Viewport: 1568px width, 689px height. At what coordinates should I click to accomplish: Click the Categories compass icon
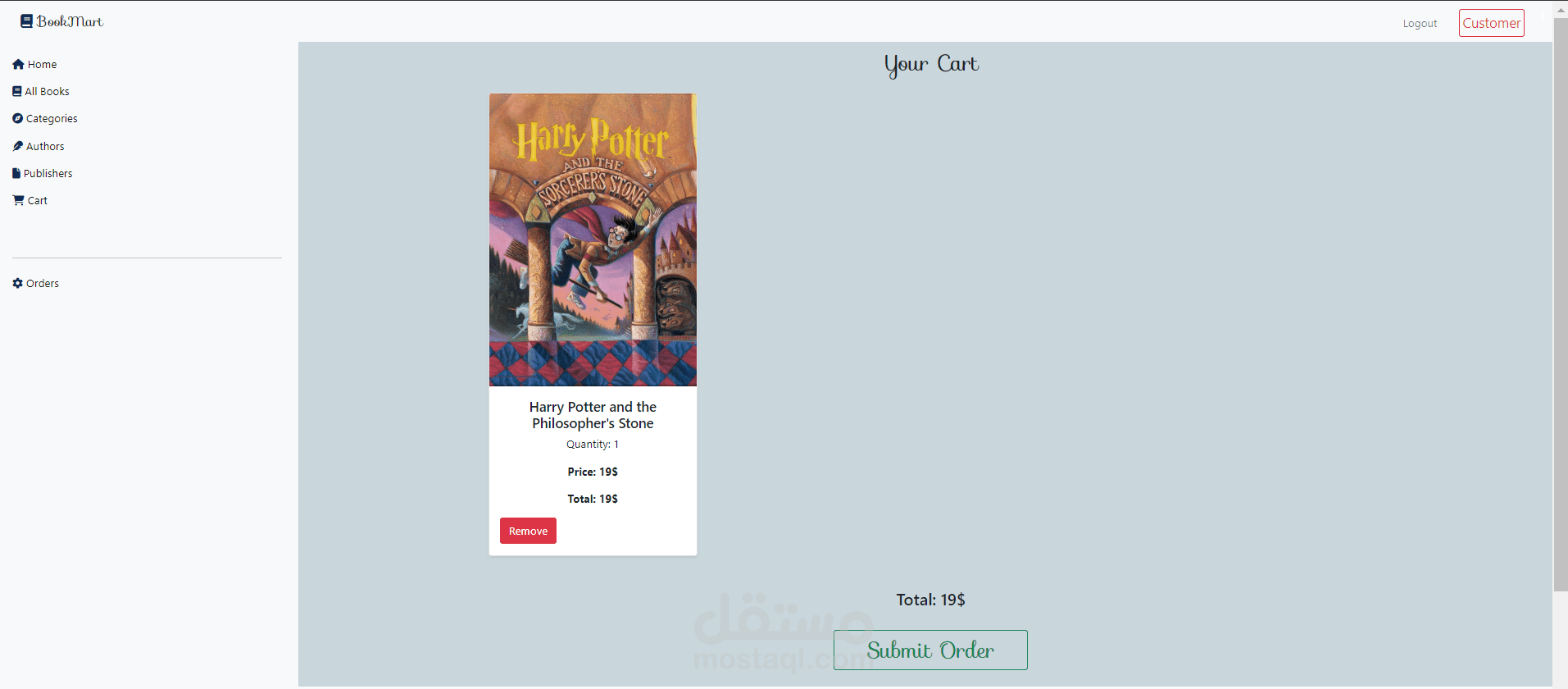tap(17, 118)
